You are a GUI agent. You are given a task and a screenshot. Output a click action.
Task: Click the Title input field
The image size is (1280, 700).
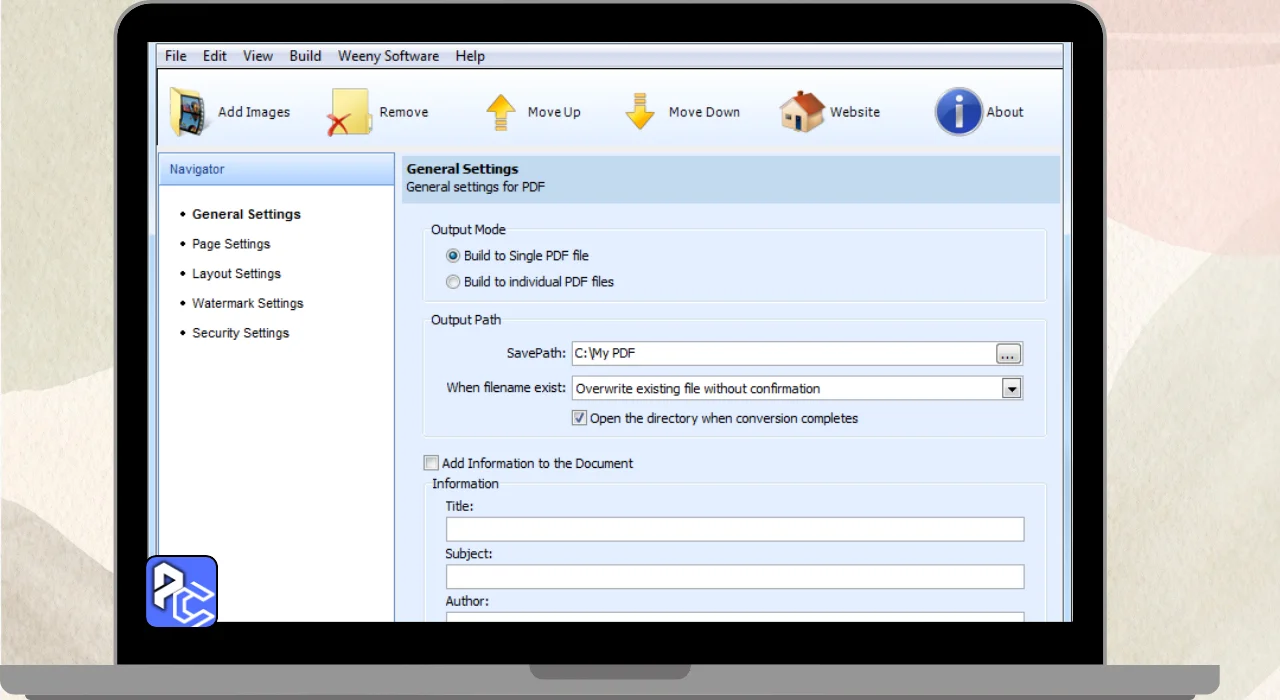pyautogui.click(x=734, y=529)
